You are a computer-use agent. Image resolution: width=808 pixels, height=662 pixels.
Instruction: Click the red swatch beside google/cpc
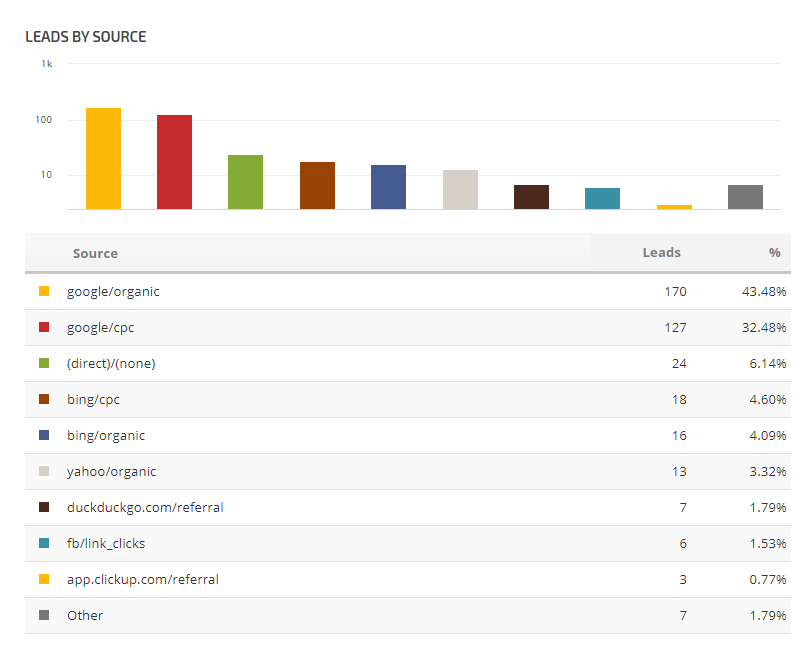coord(44,327)
